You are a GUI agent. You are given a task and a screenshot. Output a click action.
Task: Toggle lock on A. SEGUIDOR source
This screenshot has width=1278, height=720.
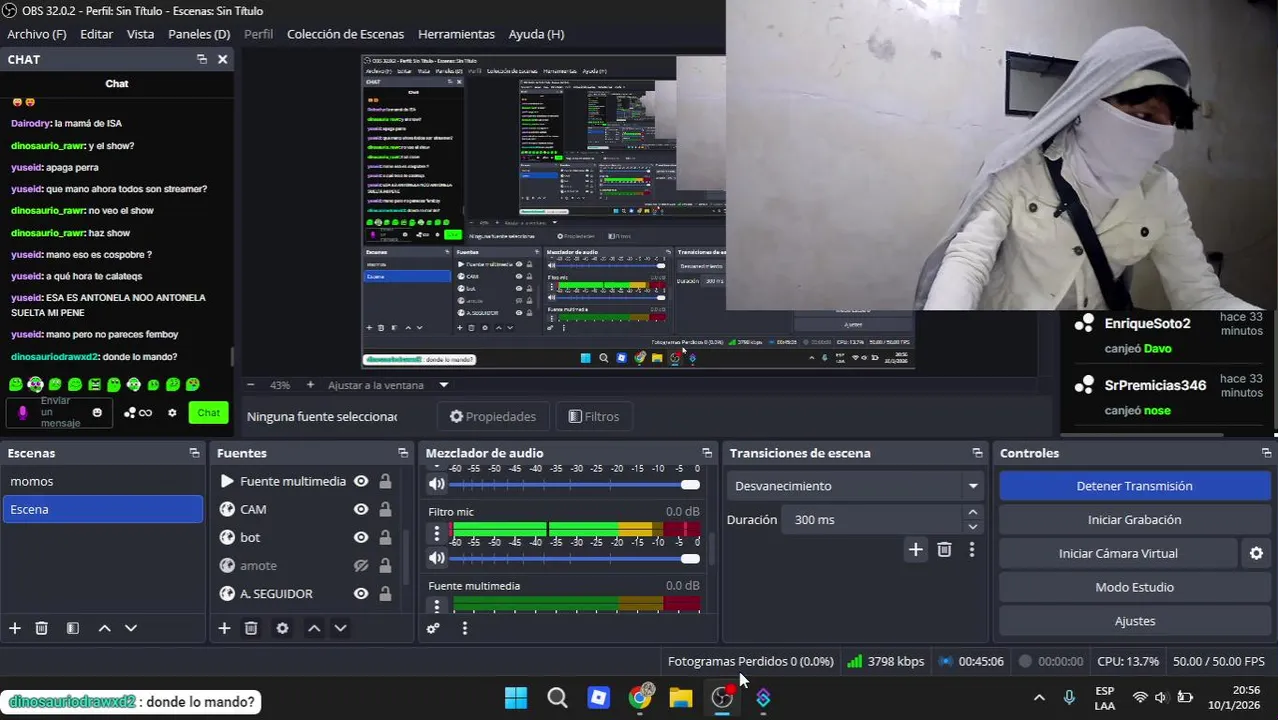pyautogui.click(x=385, y=593)
